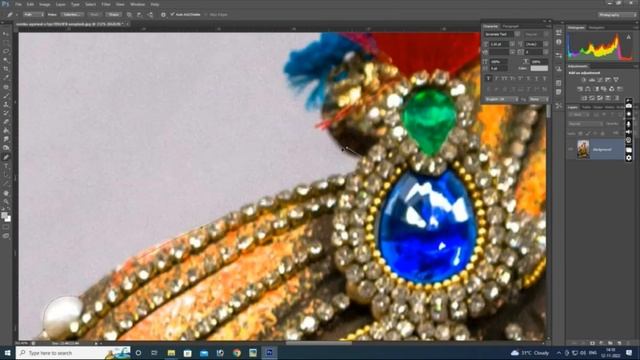This screenshot has width=640, height=360.
Task: Toggle All Caps in Character panel
Action: 504,78
